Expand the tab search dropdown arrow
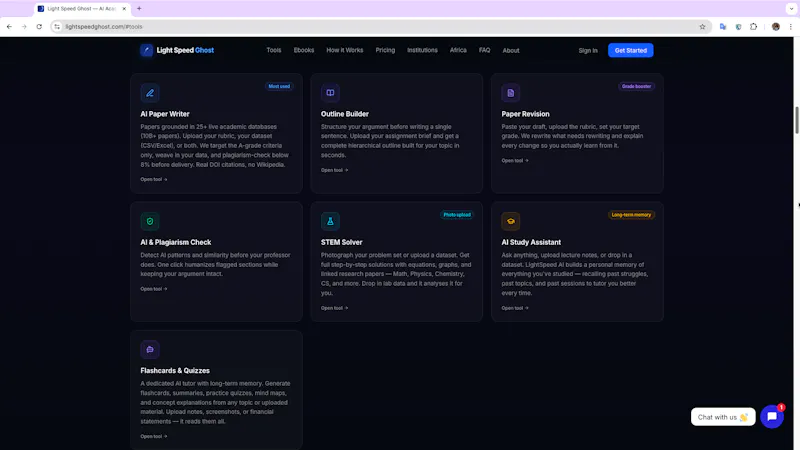Image resolution: width=800 pixels, height=450 pixels. point(791,9)
